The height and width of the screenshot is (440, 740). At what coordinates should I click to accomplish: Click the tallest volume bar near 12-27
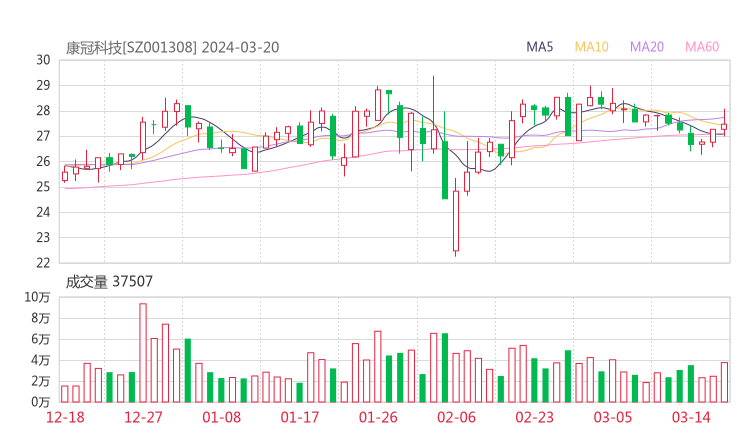143,353
